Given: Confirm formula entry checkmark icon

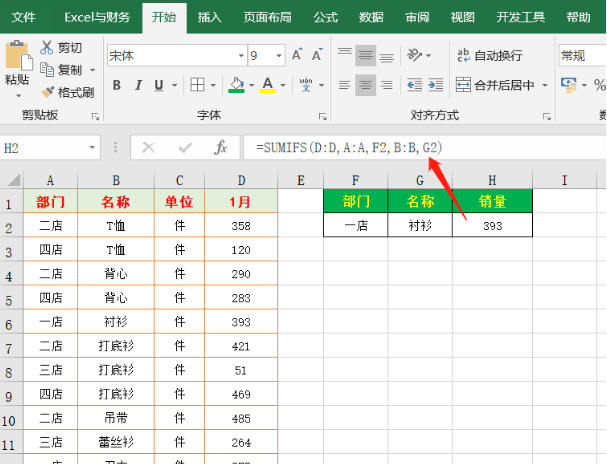Looking at the screenshot, I should 185,147.
